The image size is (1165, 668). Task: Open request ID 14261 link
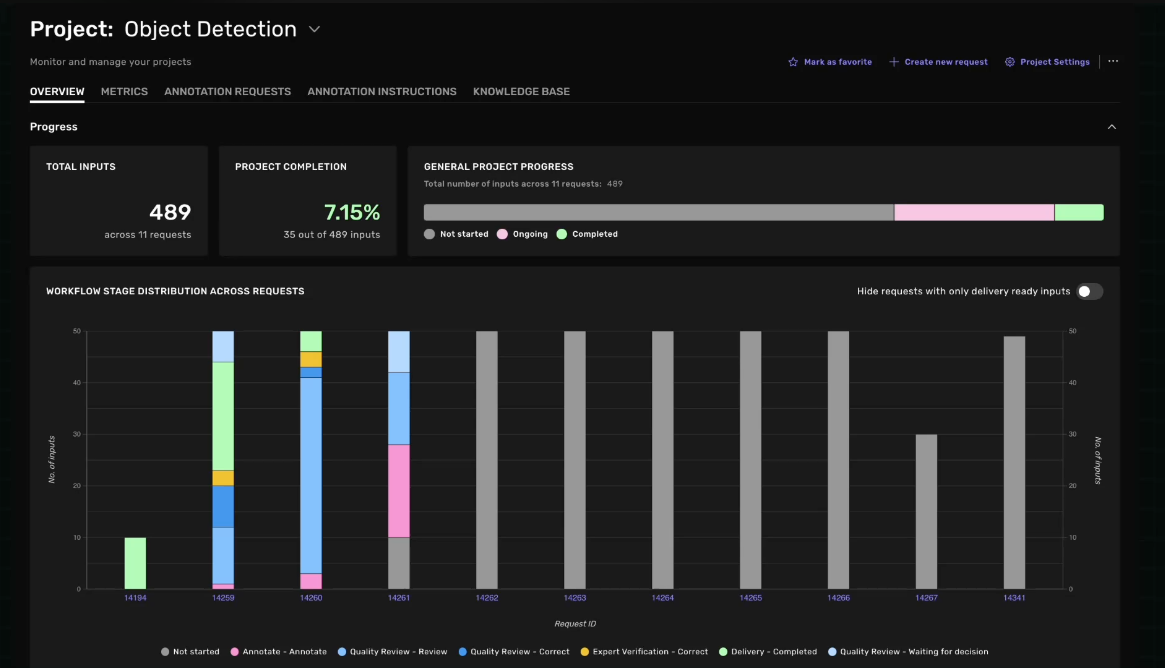tap(399, 597)
